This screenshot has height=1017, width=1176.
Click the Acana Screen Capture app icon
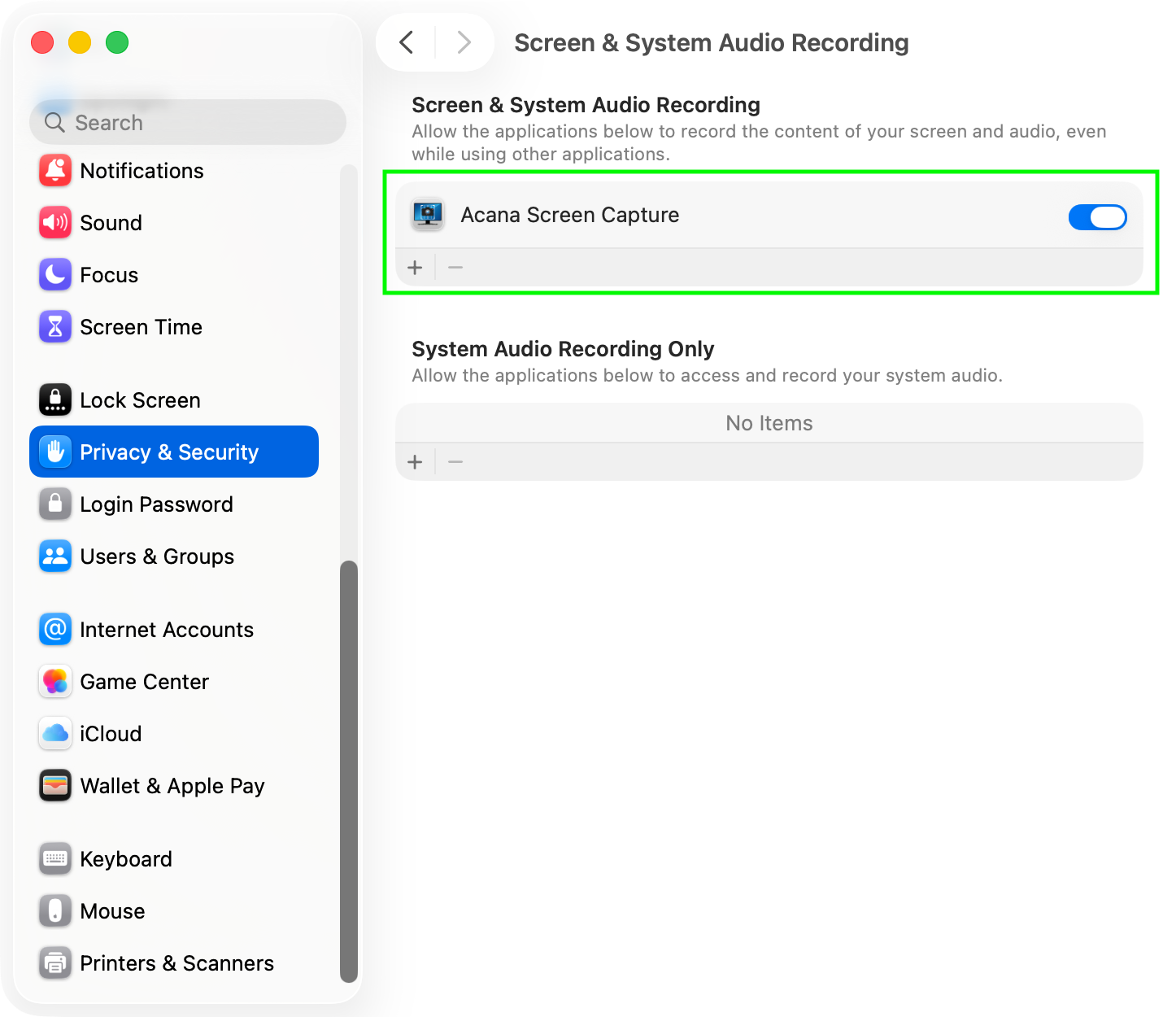pos(428,216)
